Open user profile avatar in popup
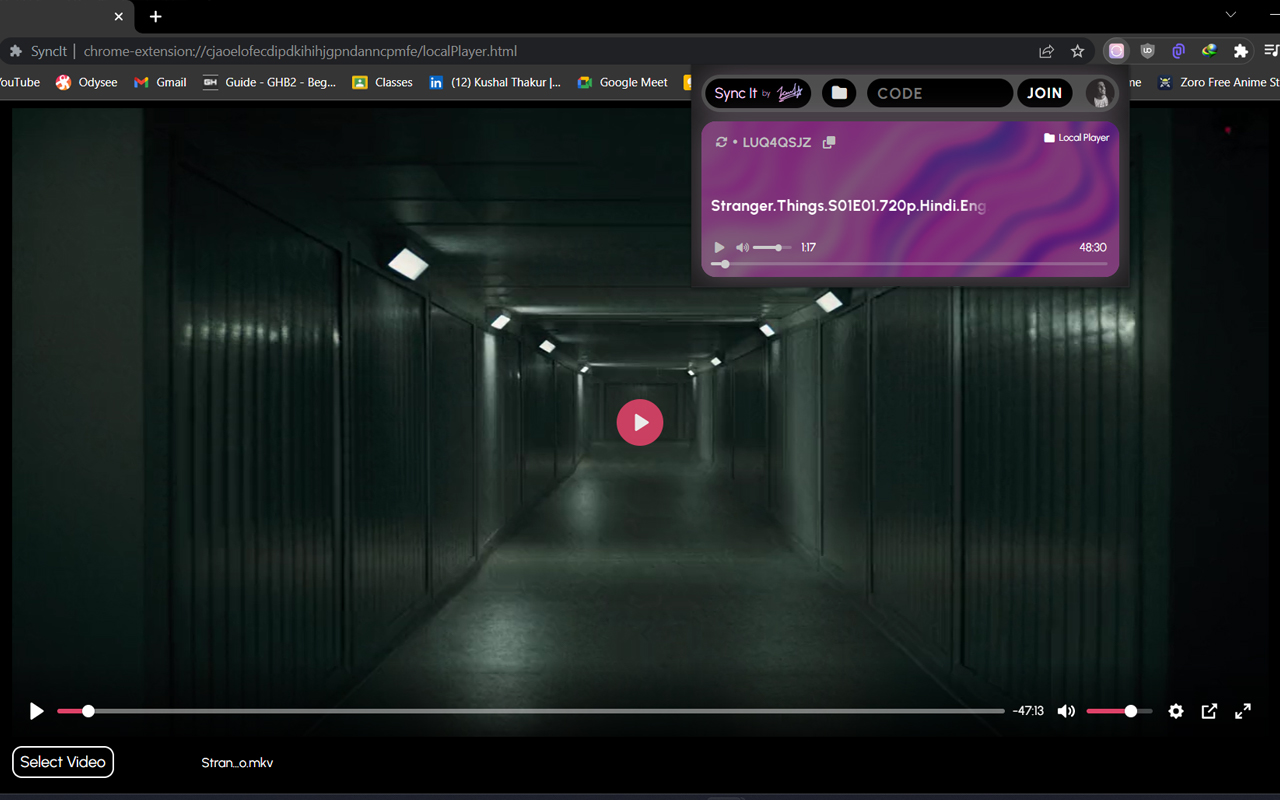This screenshot has height=800, width=1280. pos(1101,93)
